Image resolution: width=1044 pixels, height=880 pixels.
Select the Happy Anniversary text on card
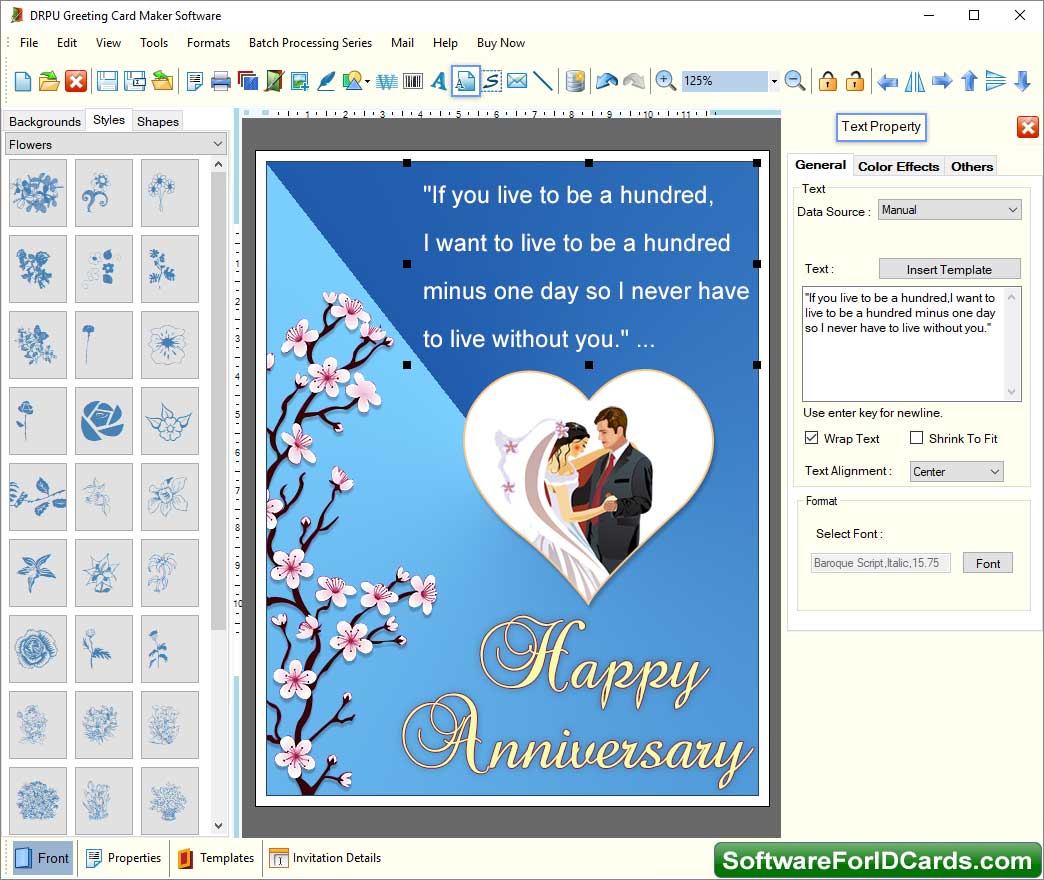tap(578, 702)
